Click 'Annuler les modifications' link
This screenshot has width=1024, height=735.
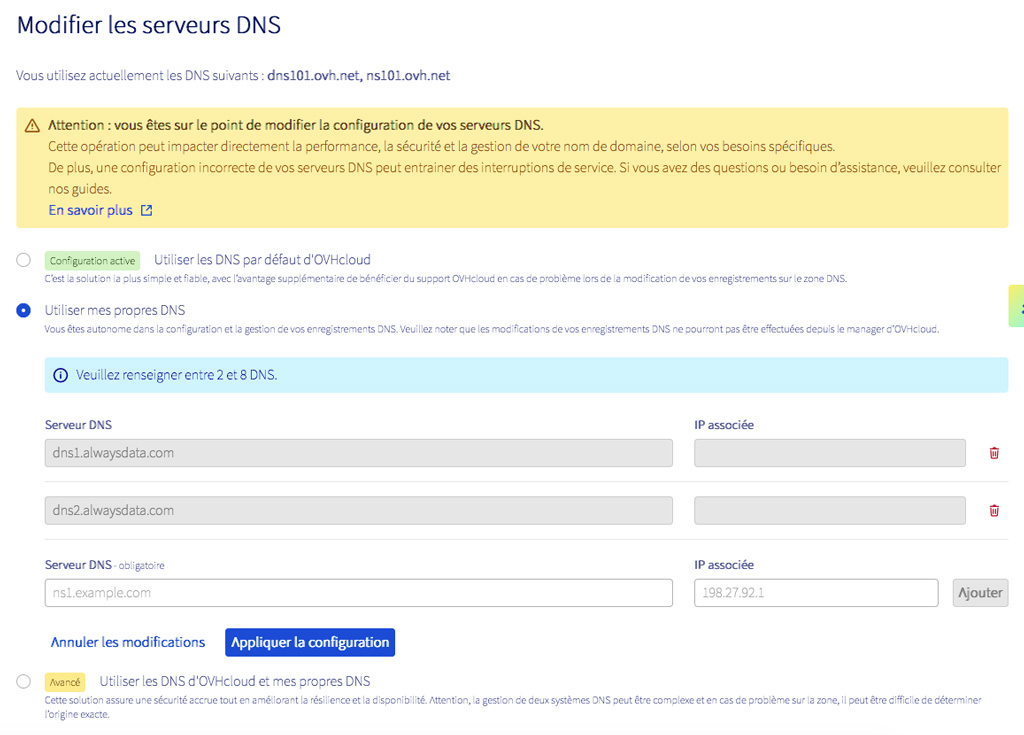[128, 642]
